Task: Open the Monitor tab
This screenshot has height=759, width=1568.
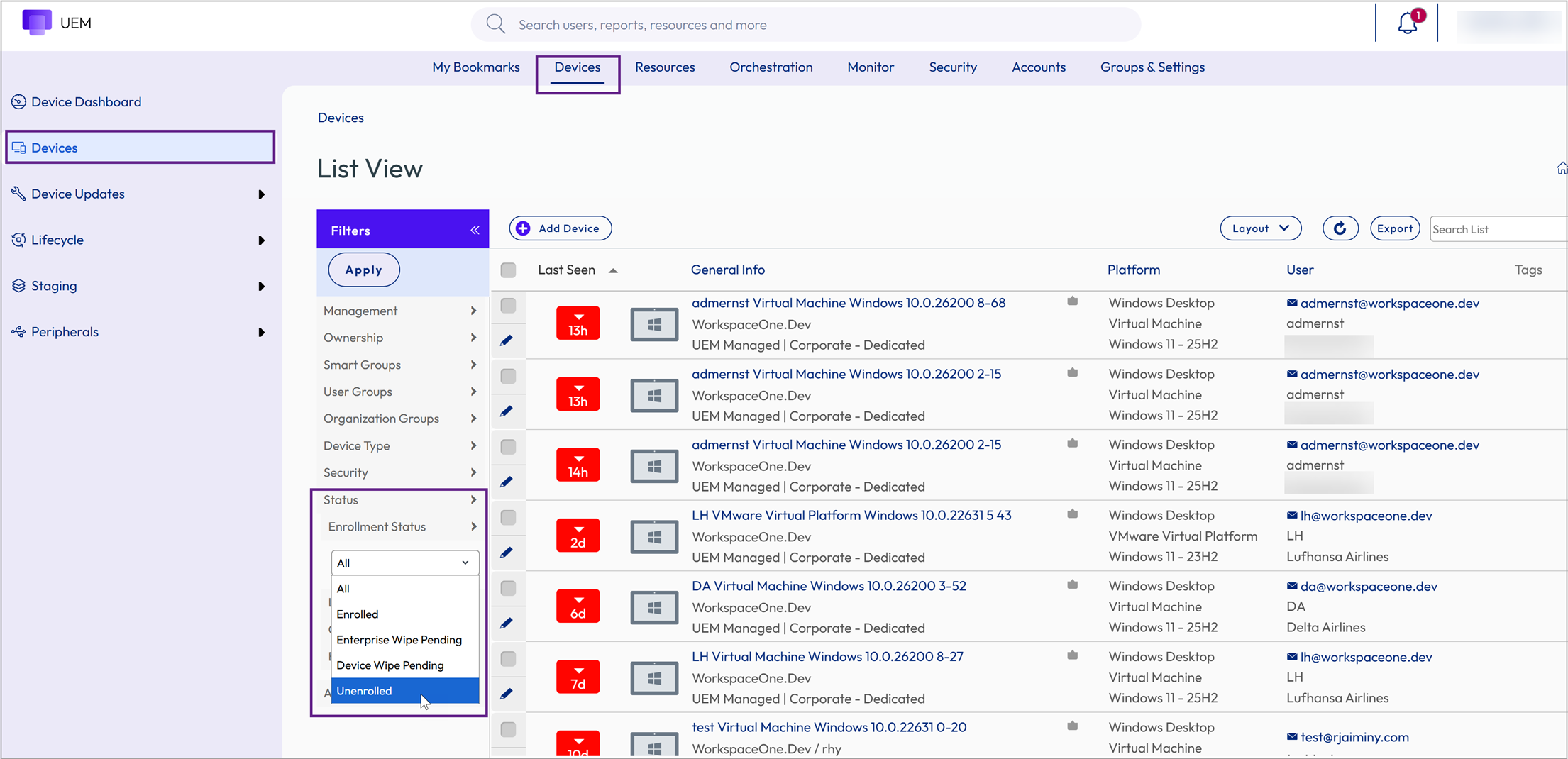Action: (x=870, y=67)
